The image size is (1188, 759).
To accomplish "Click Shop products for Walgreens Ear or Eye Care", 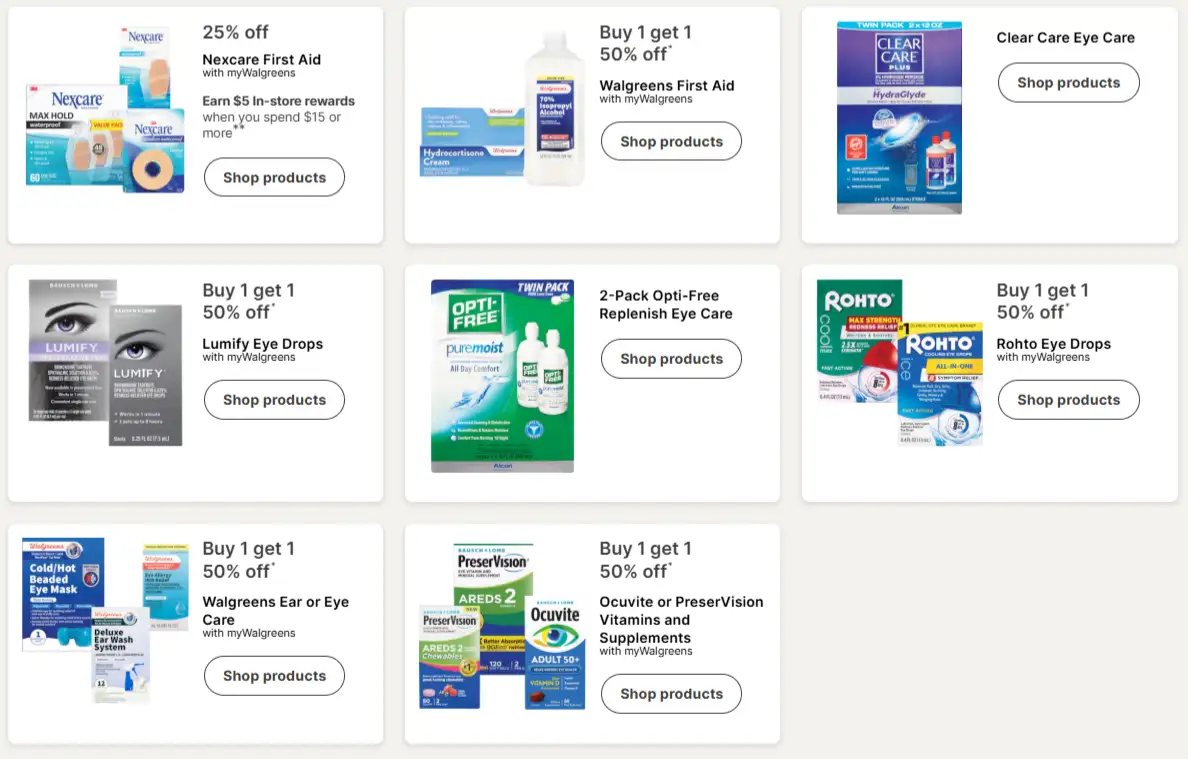I will (274, 675).
